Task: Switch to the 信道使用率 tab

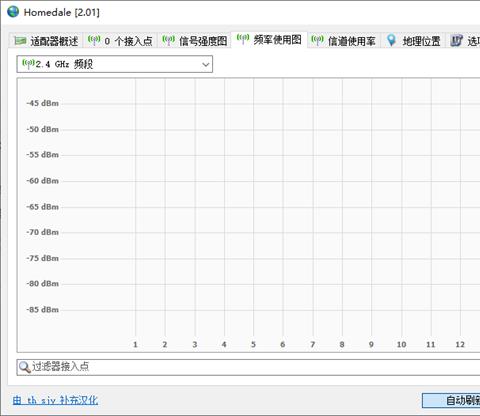Action: tap(344, 41)
